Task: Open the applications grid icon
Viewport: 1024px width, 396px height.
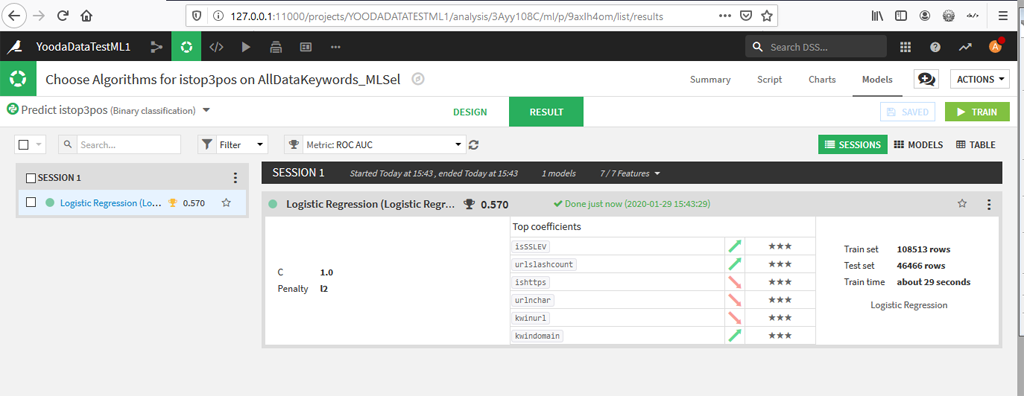Action: pos(905,46)
